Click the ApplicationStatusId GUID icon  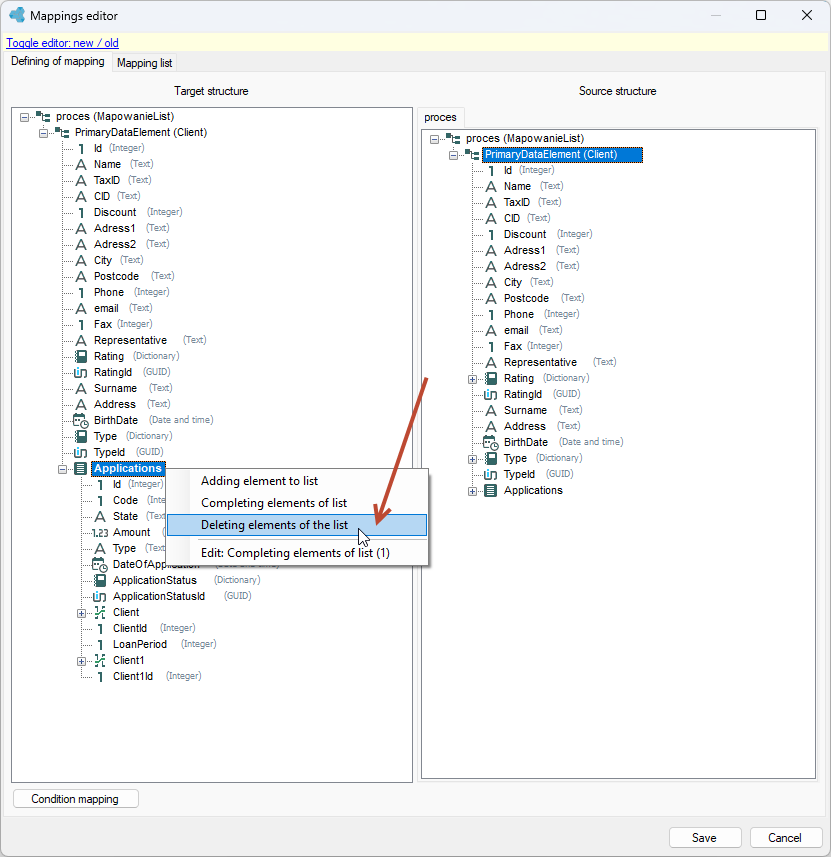(x=100, y=596)
